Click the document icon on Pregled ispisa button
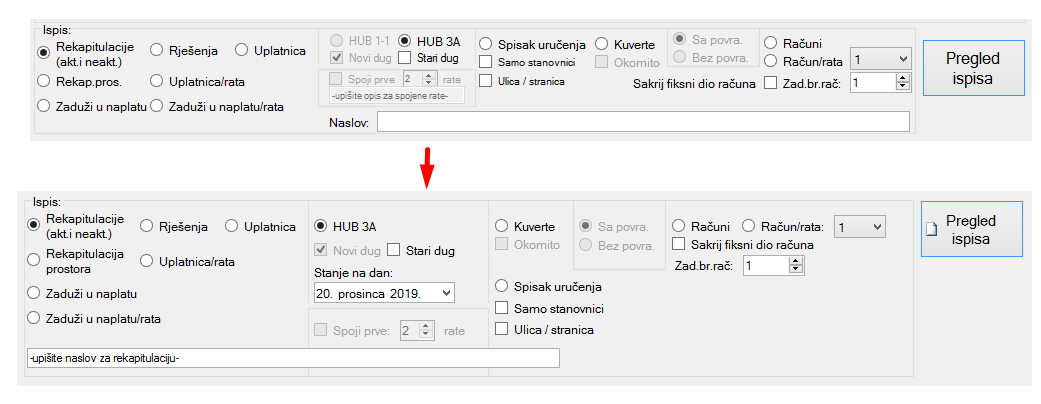The image size is (1041, 404). coord(932,230)
